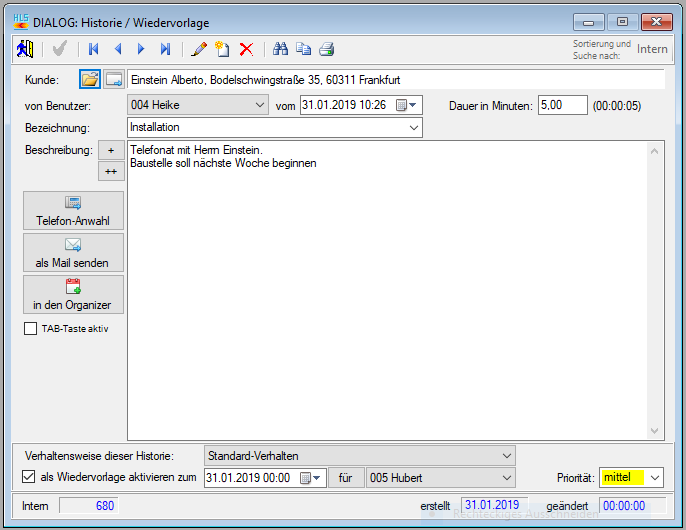Screen dimensions: 686x530
Task: Enable the TAB-Taste aktiv checkbox
Action: pos(30,328)
